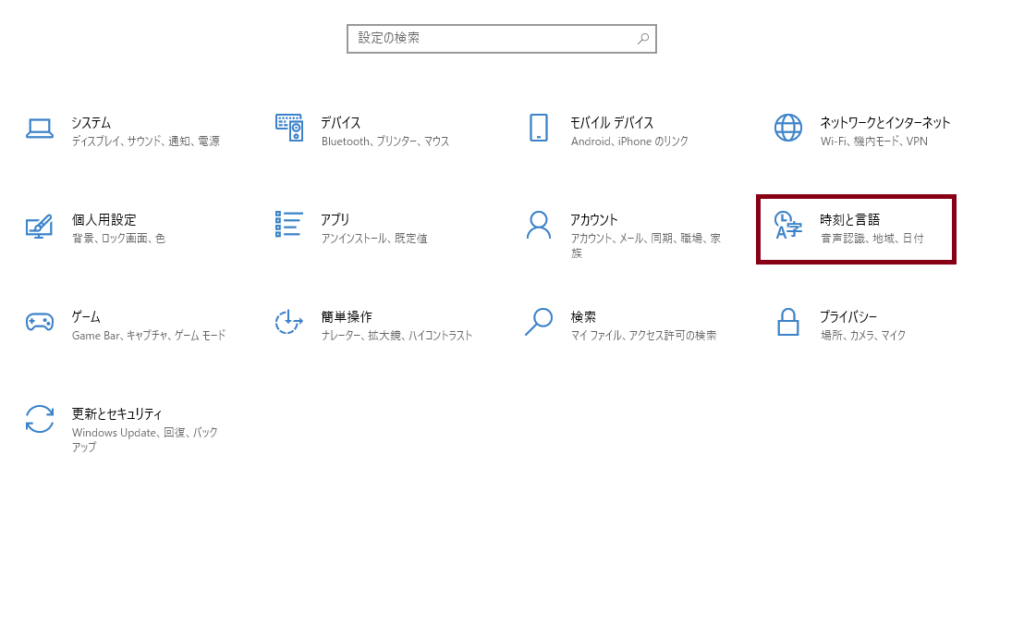
Task: Click the clock and letter icon for 時刻と言語
Action: [789, 226]
